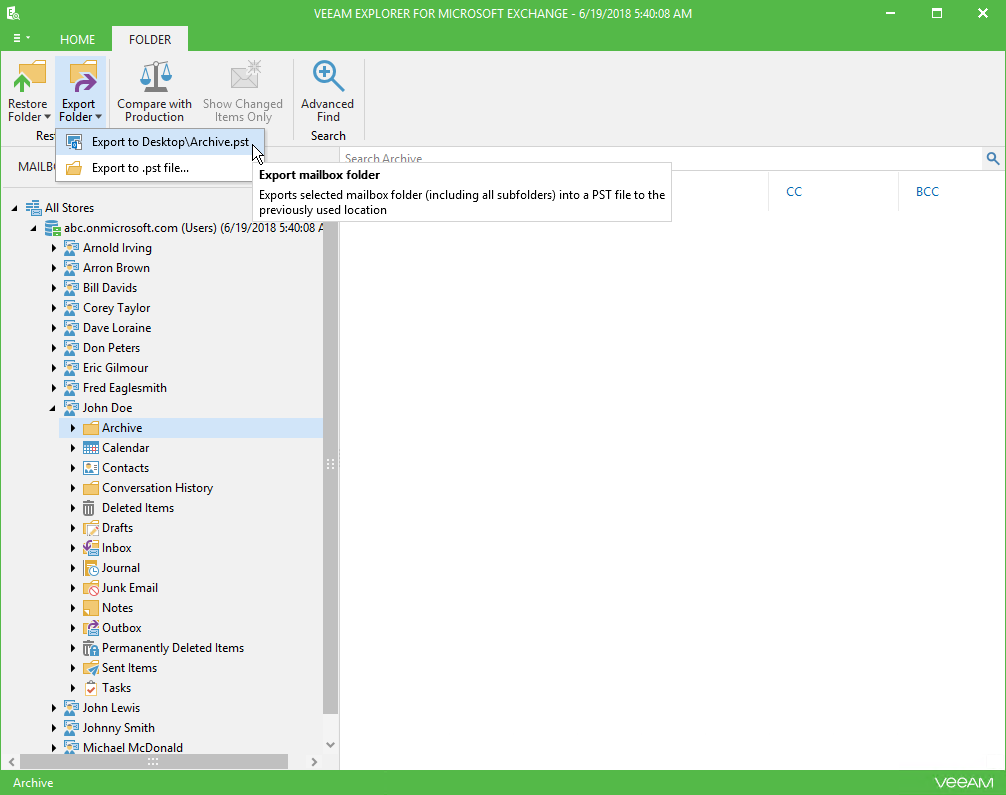
Task: Click the Show Changed Items Only button
Action: pyautogui.click(x=243, y=91)
